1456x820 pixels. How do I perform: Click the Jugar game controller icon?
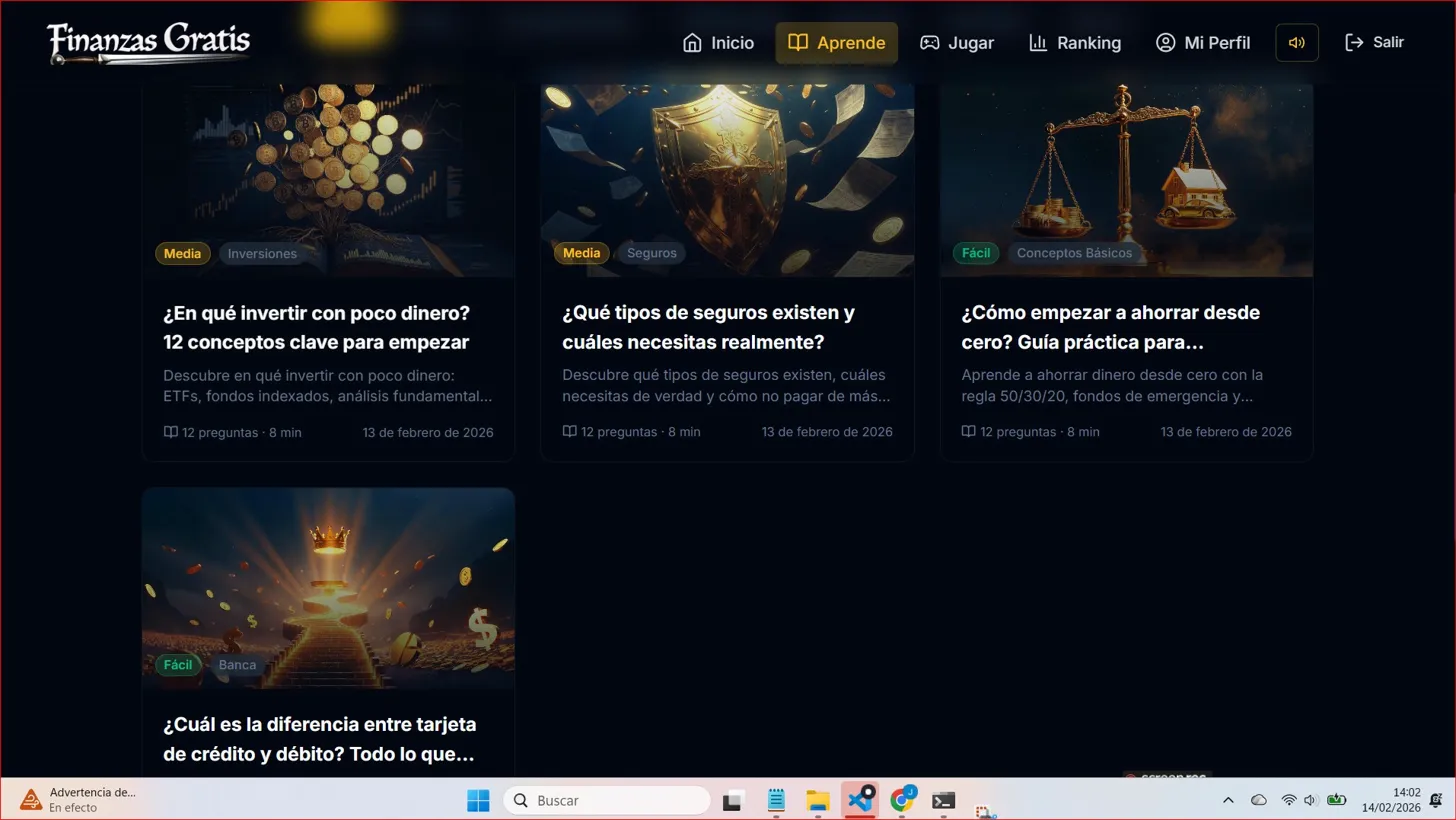[927, 42]
